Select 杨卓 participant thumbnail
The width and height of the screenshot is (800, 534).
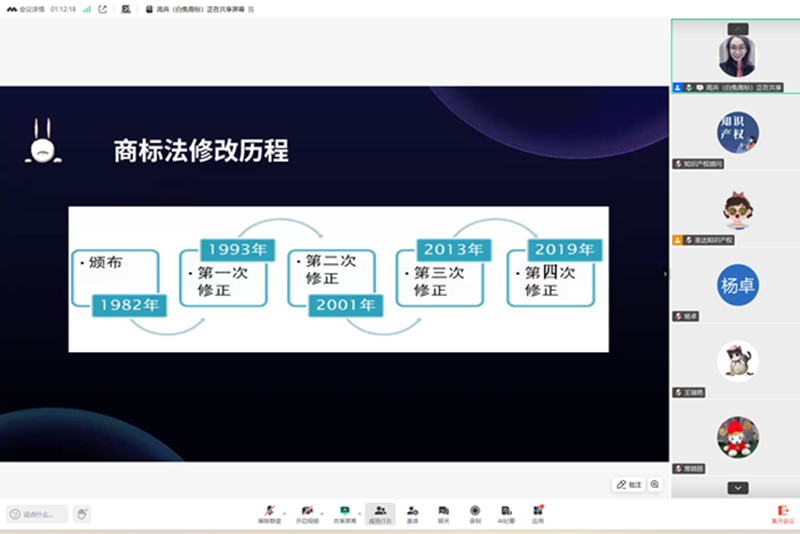(737, 286)
